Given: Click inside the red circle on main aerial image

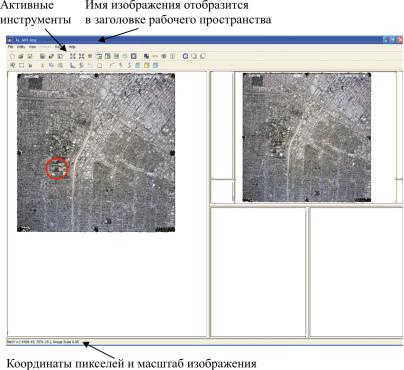Looking at the screenshot, I should pyautogui.click(x=57, y=169).
